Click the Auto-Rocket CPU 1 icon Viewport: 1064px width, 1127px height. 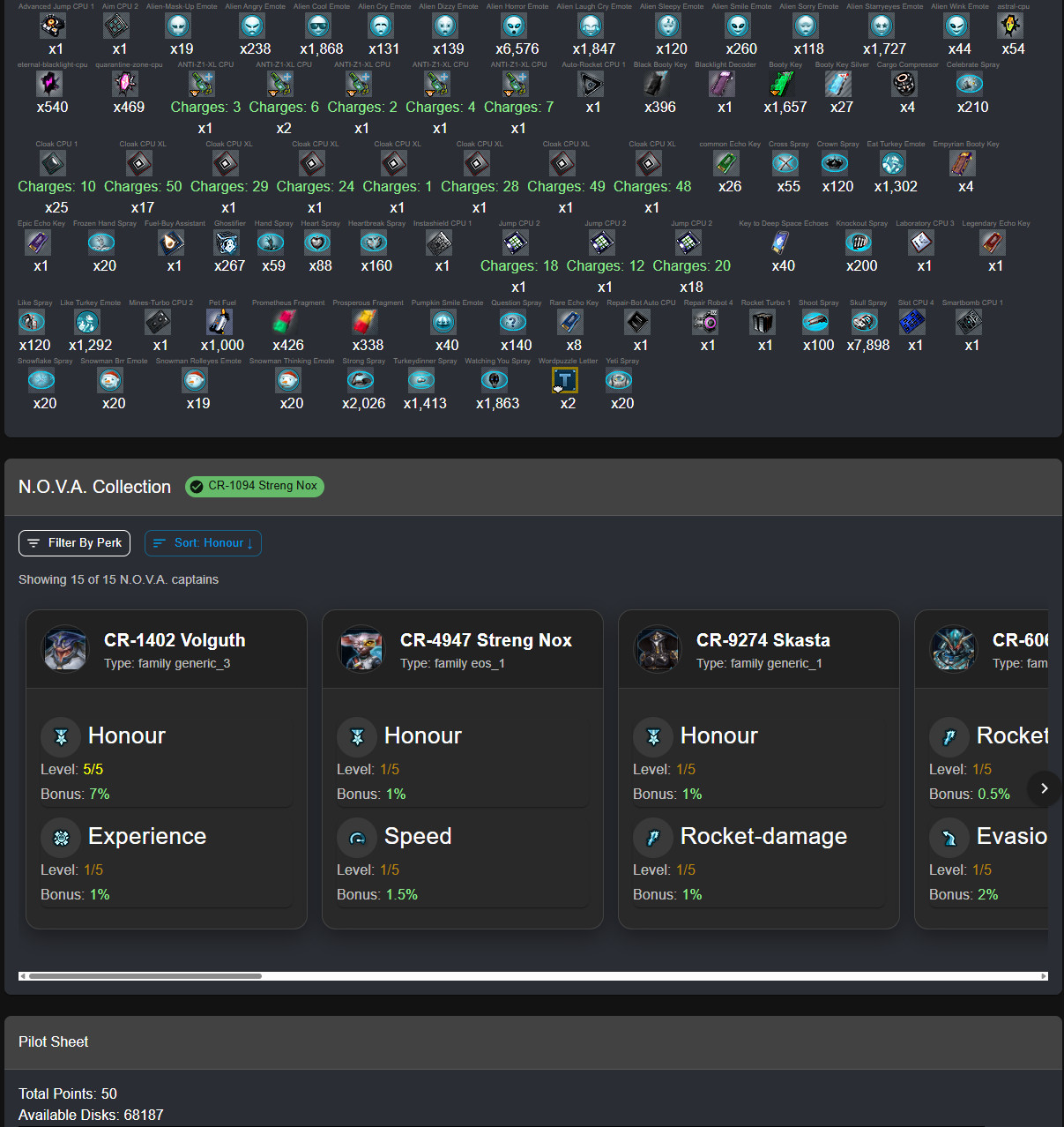pyautogui.click(x=591, y=85)
